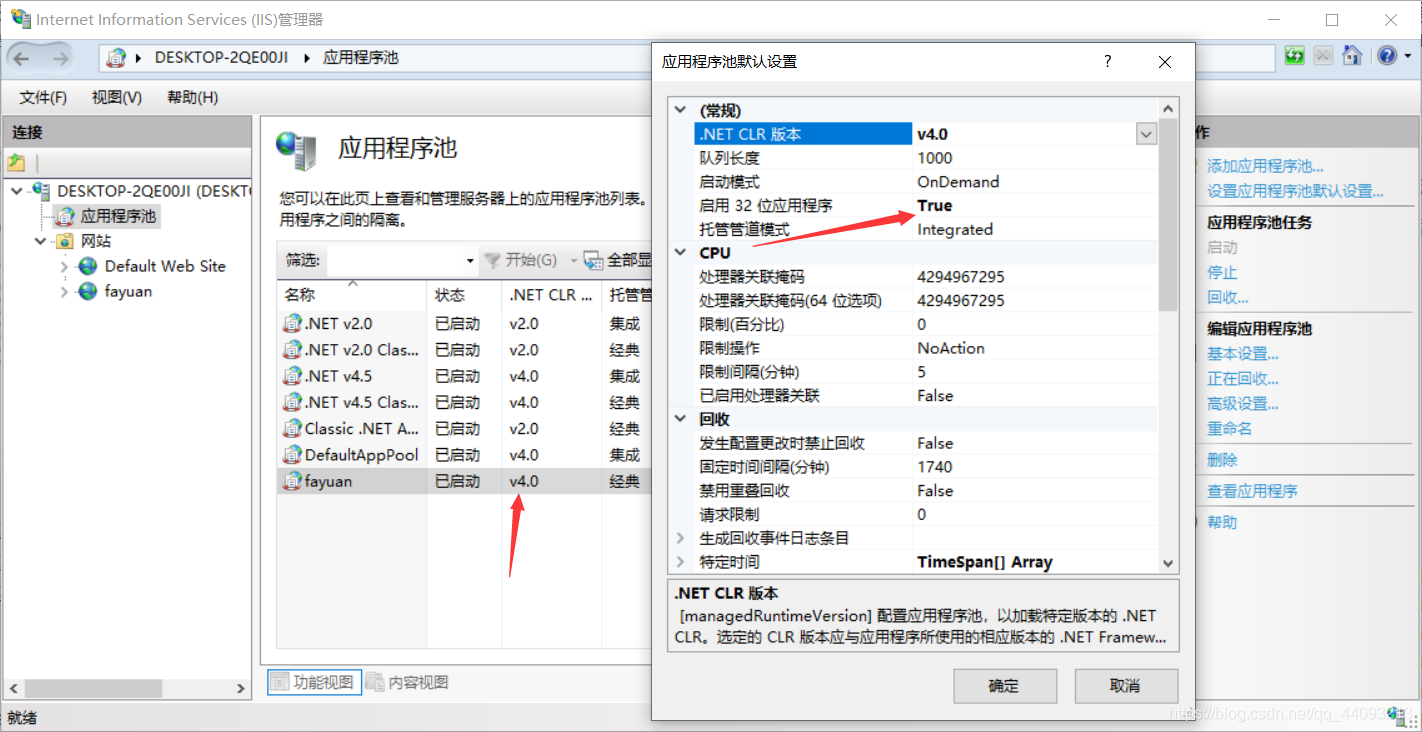
Task: Select the DefaultAppPool icon
Action: click(x=292, y=454)
